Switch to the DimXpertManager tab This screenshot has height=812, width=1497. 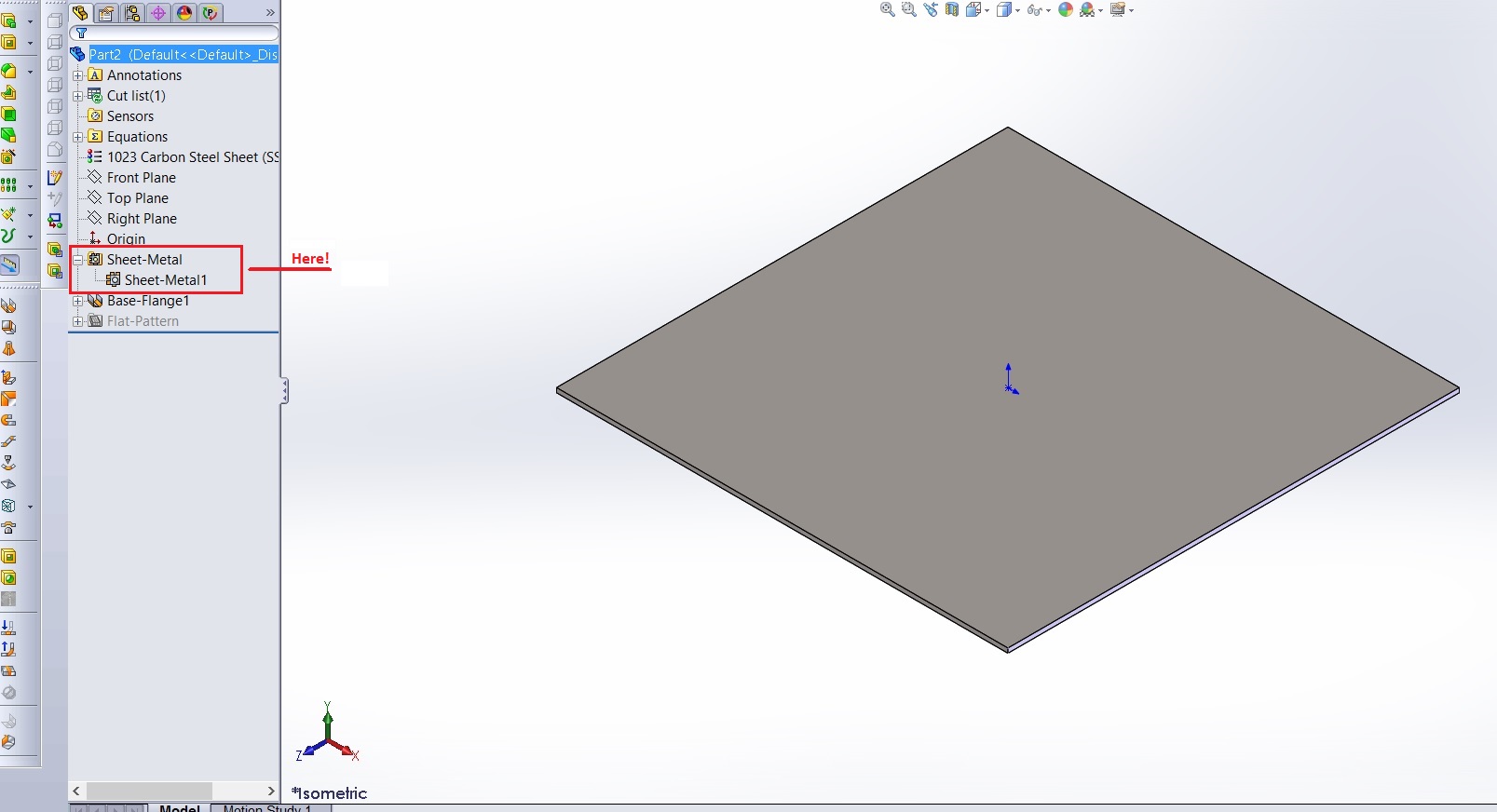point(158,12)
